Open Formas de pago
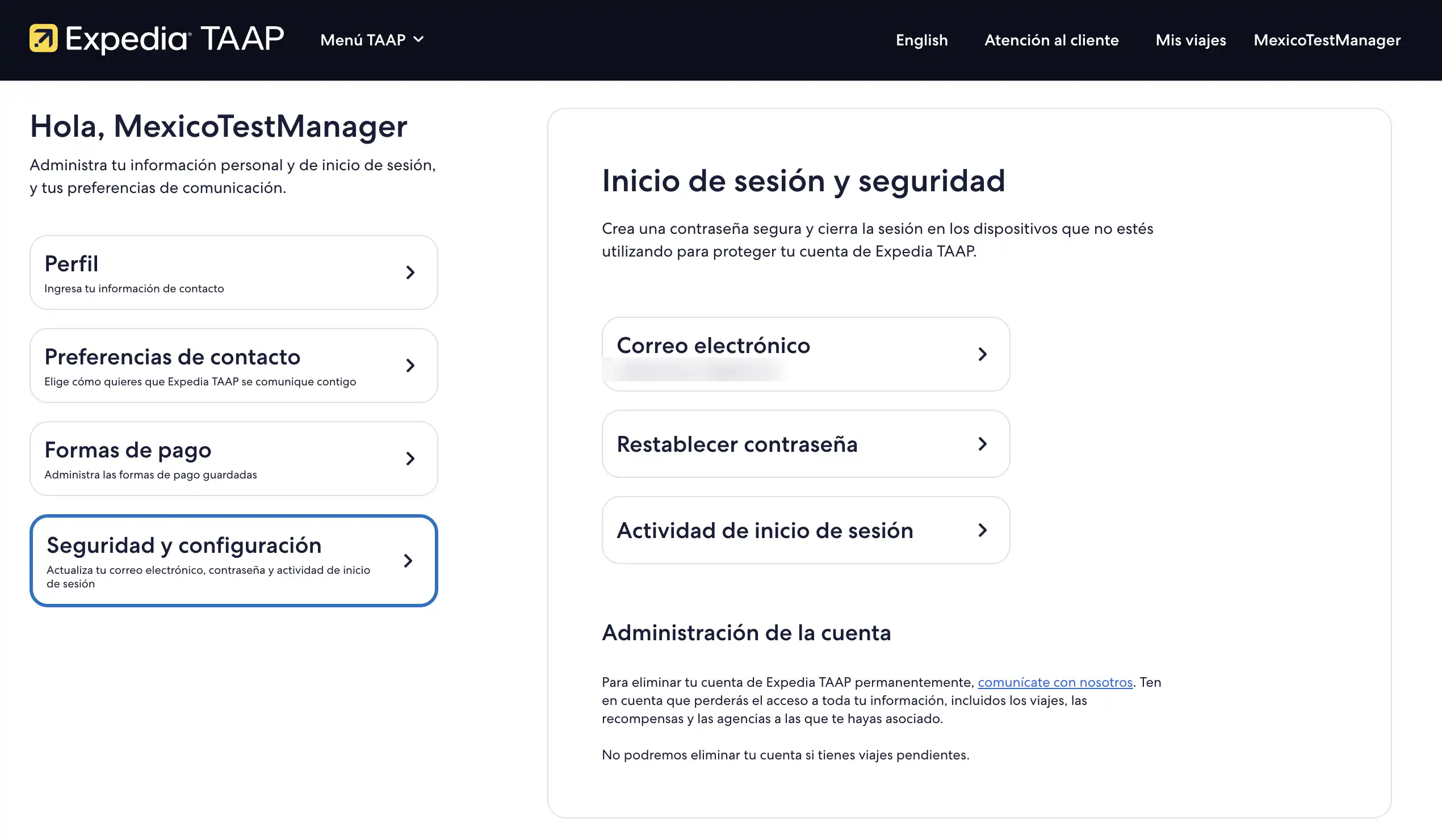The image size is (1442, 840). pyautogui.click(x=233, y=459)
